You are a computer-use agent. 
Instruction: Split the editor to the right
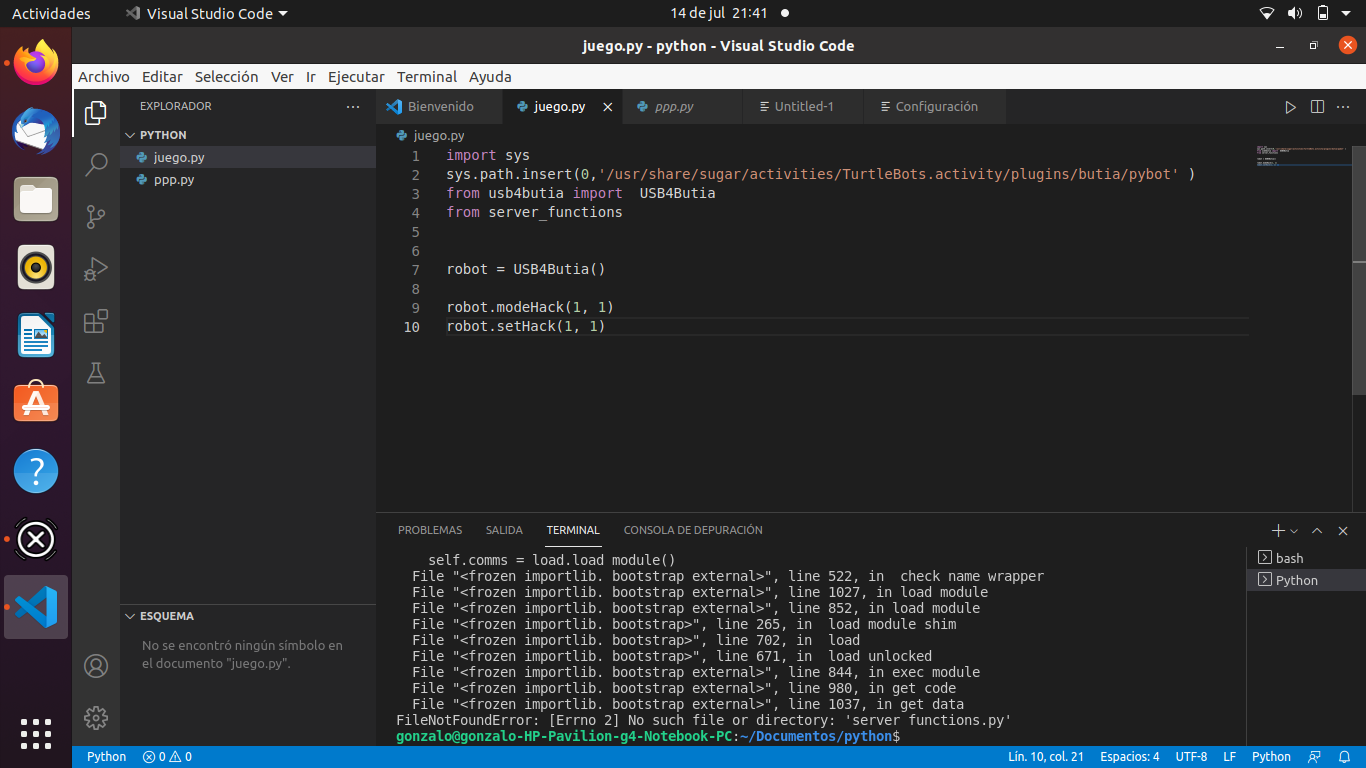point(1317,106)
